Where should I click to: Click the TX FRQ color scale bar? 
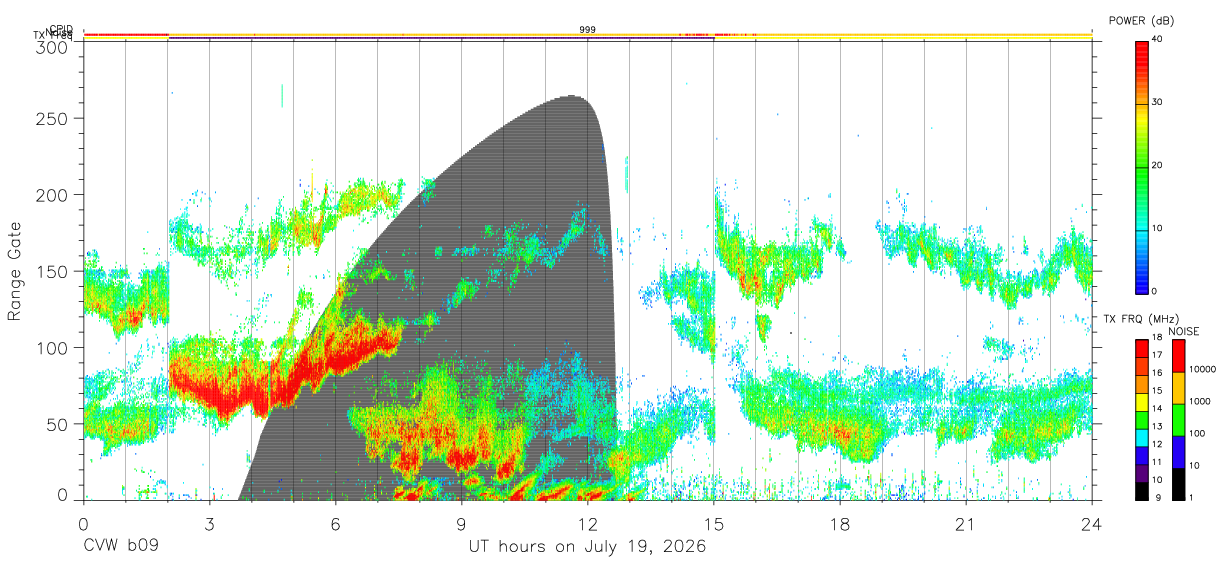pyautogui.click(x=1142, y=418)
